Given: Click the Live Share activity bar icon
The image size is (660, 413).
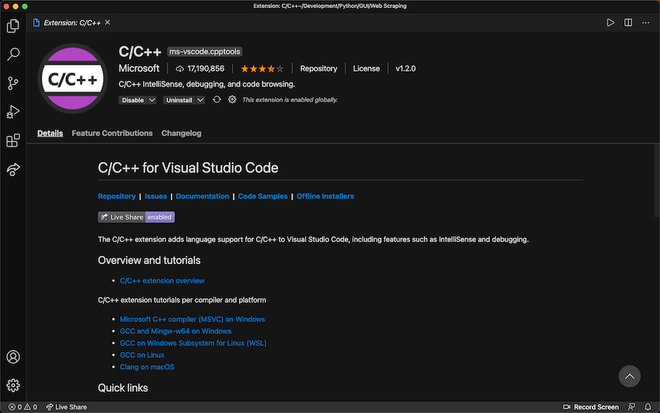Looking at the screenshot, I should click(13, 170).
